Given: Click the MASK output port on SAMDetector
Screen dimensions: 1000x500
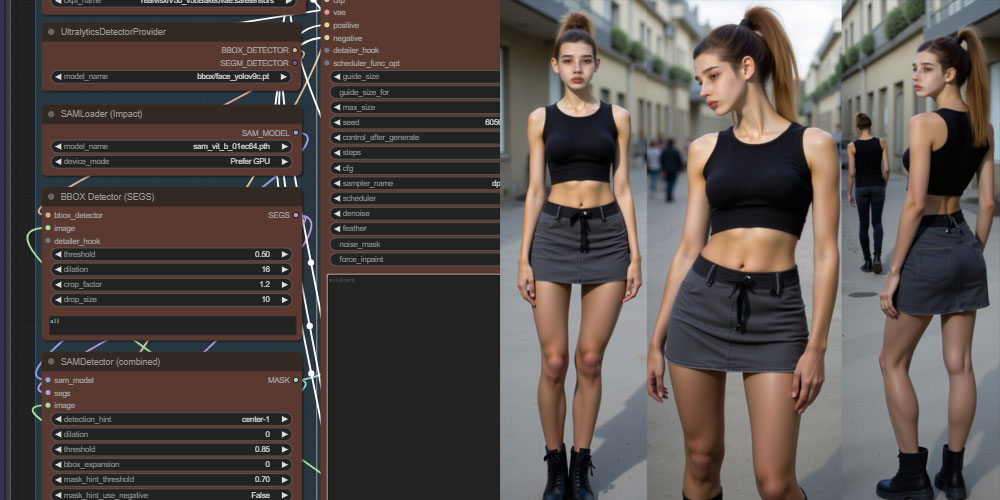Looking at the screenshot, I should [x=295, y=380].
